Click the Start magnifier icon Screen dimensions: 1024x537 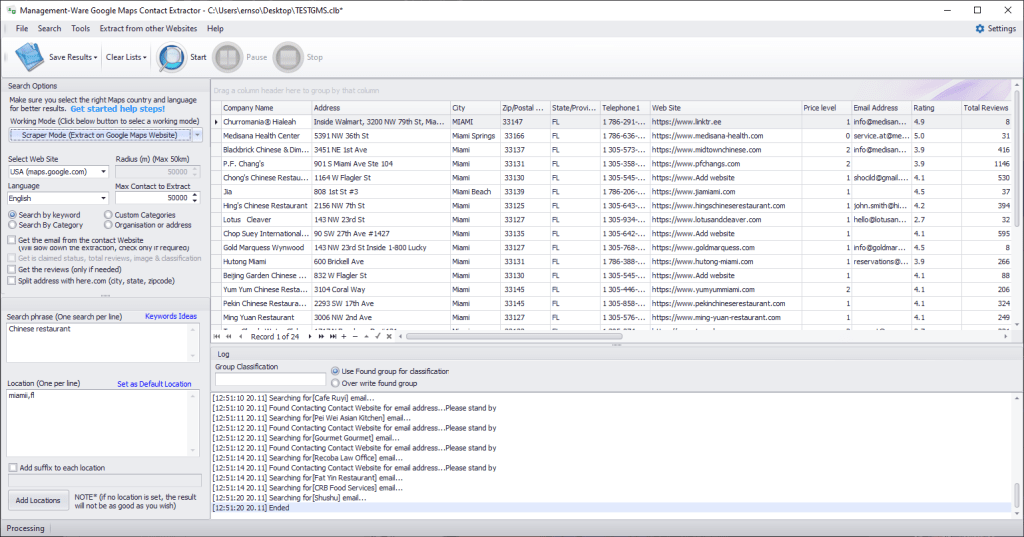pos(171,57)
